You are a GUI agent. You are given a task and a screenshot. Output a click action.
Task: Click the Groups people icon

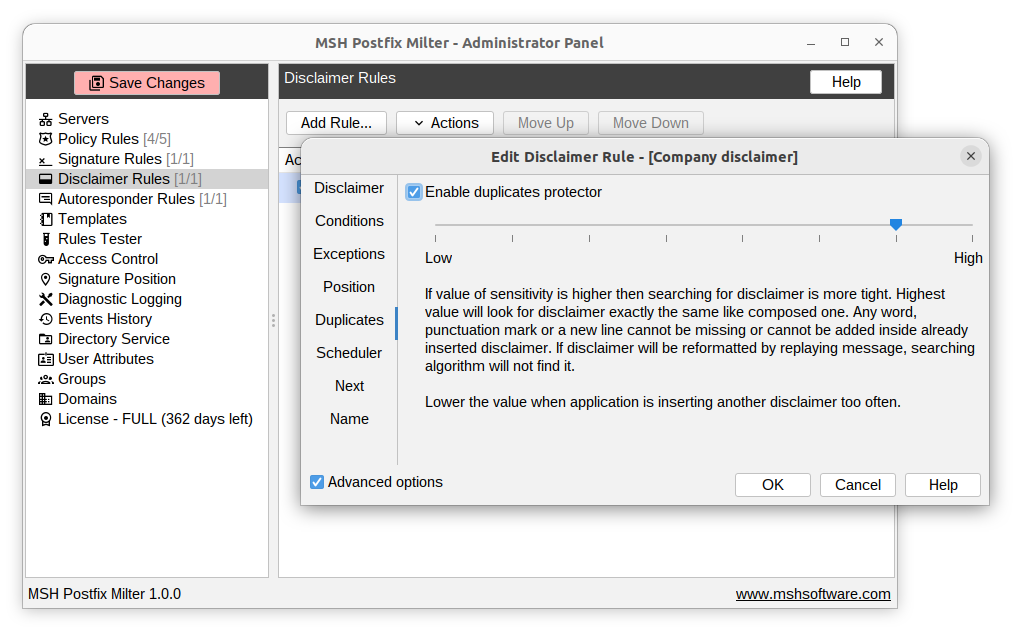(x=46, y=380)
